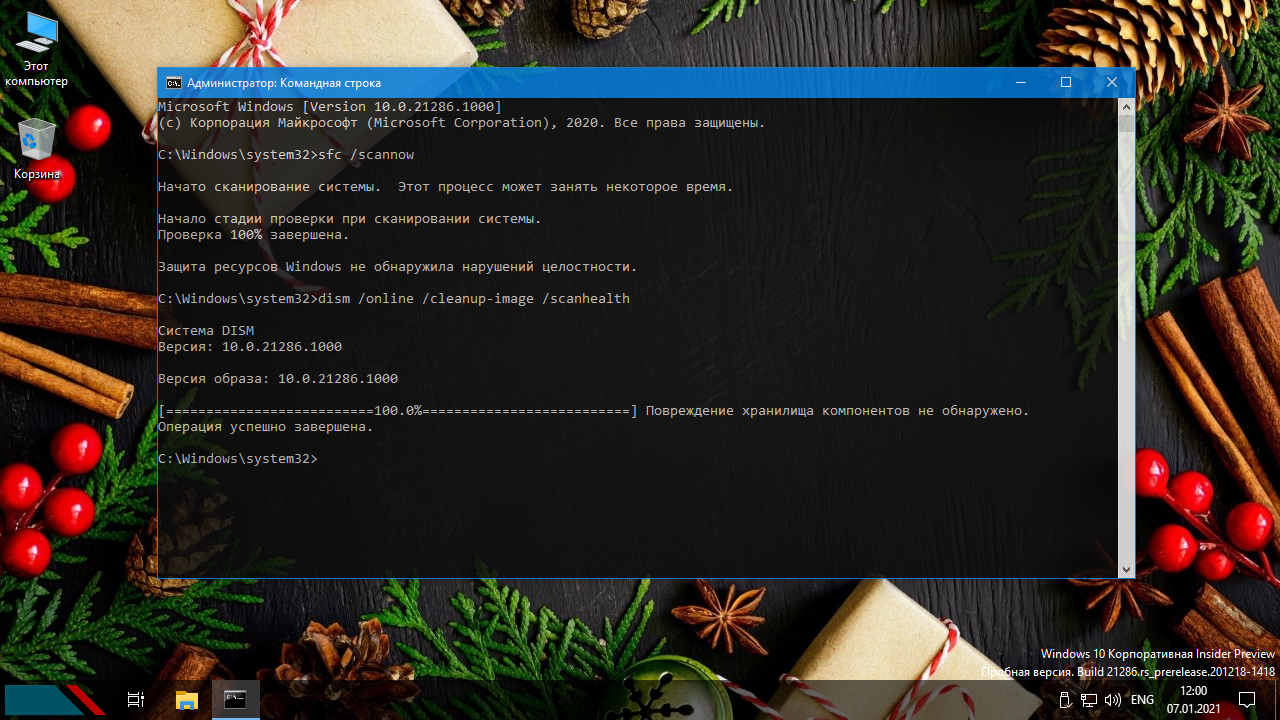Click the text 'Операция успешно завершена.'
The width and height of the screenshot is (1280, 720).
[266, 427]
